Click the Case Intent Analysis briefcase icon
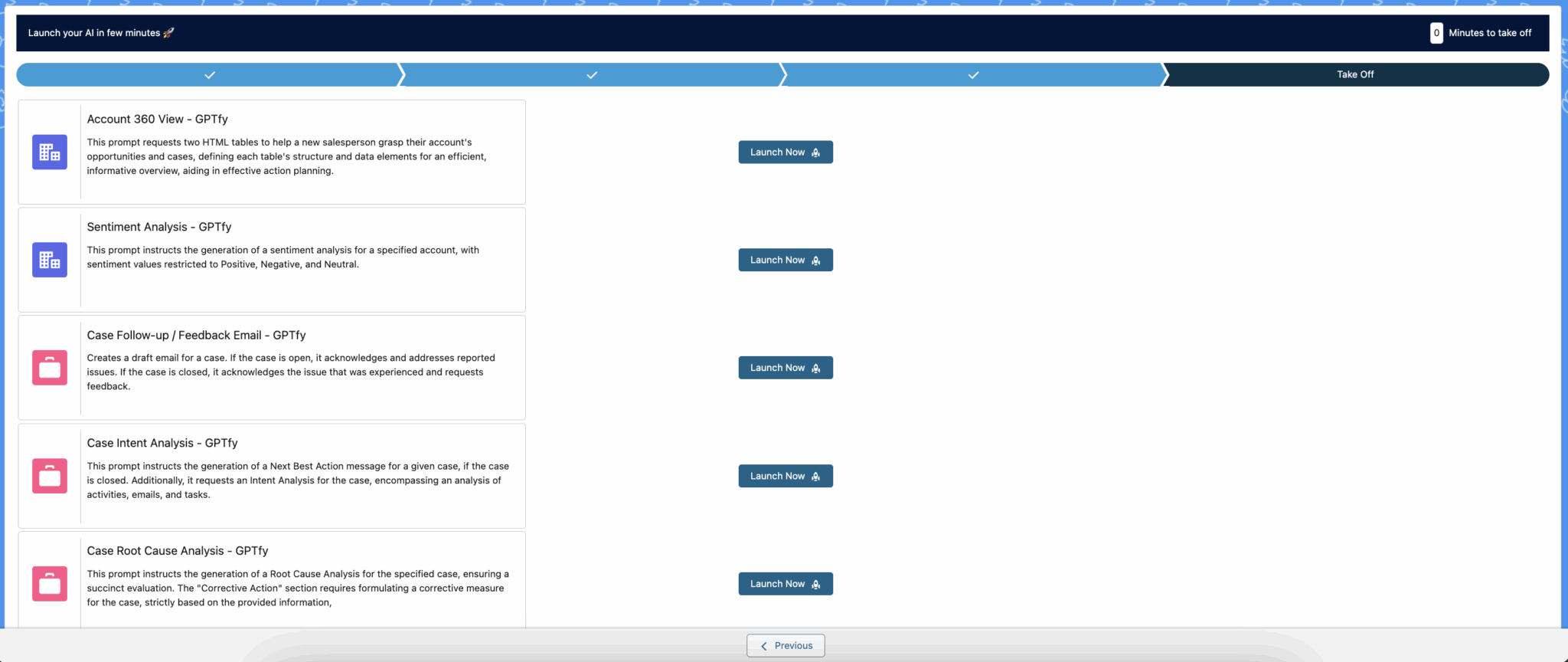 [x=50, y=476]
